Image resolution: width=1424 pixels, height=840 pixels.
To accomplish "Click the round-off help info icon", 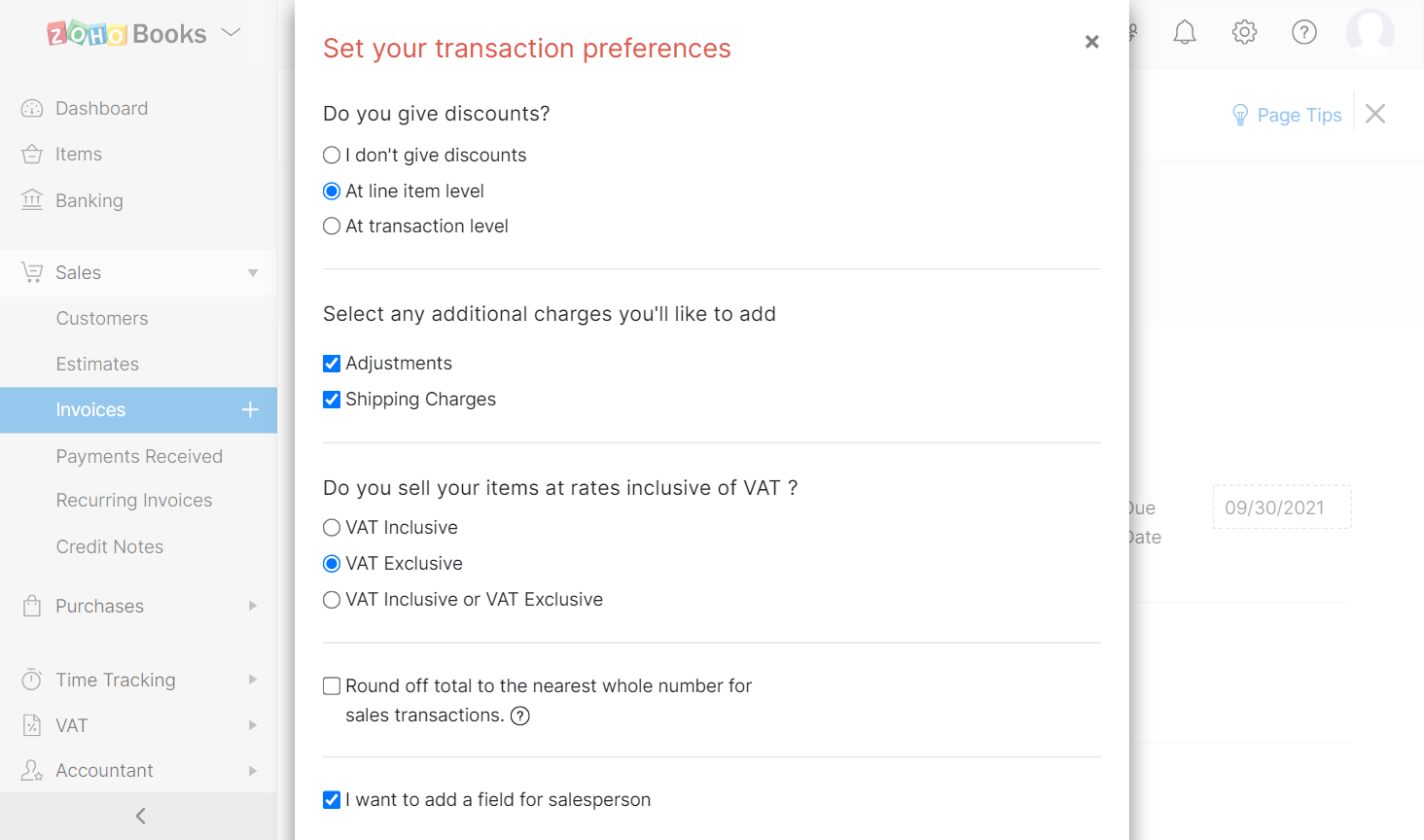I will coord(520,717).
